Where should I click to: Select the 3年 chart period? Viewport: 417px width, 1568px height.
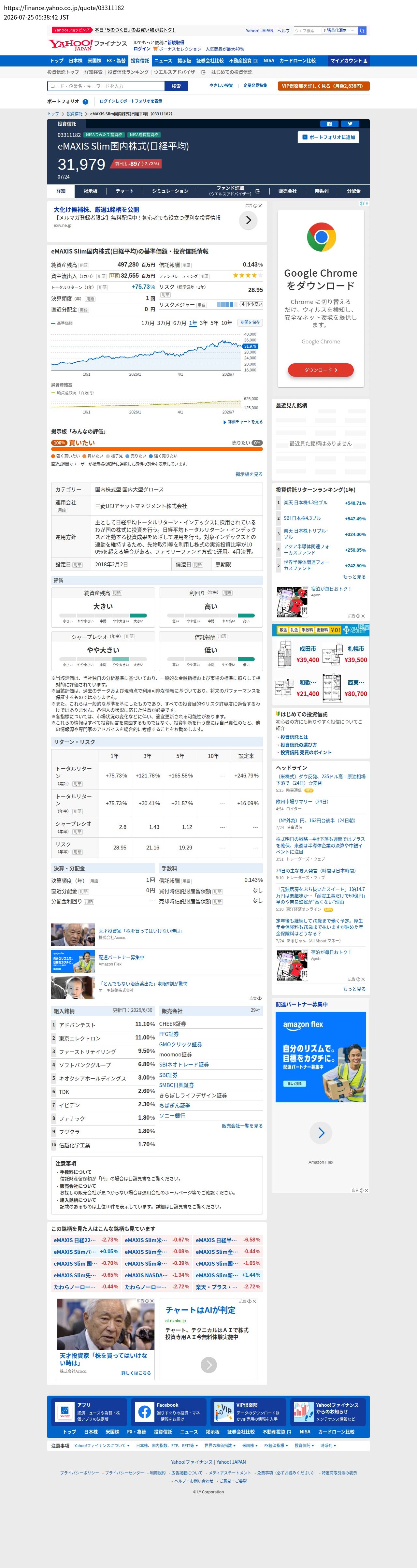tap(204, 323)
